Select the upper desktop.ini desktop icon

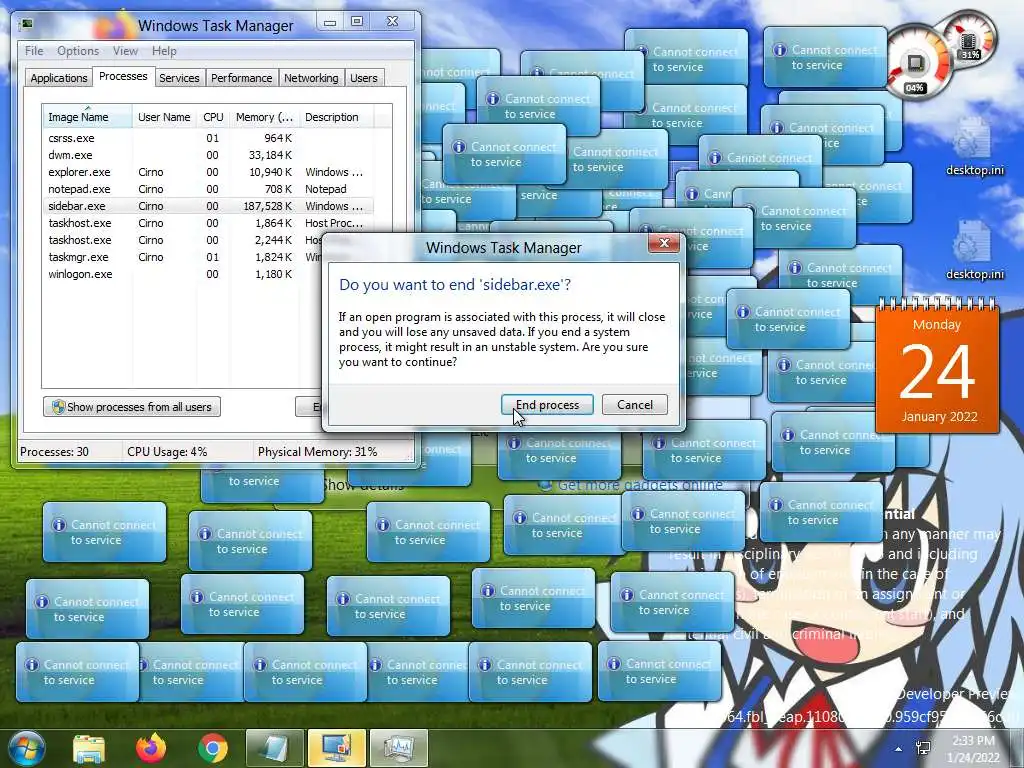pos(974,146)
